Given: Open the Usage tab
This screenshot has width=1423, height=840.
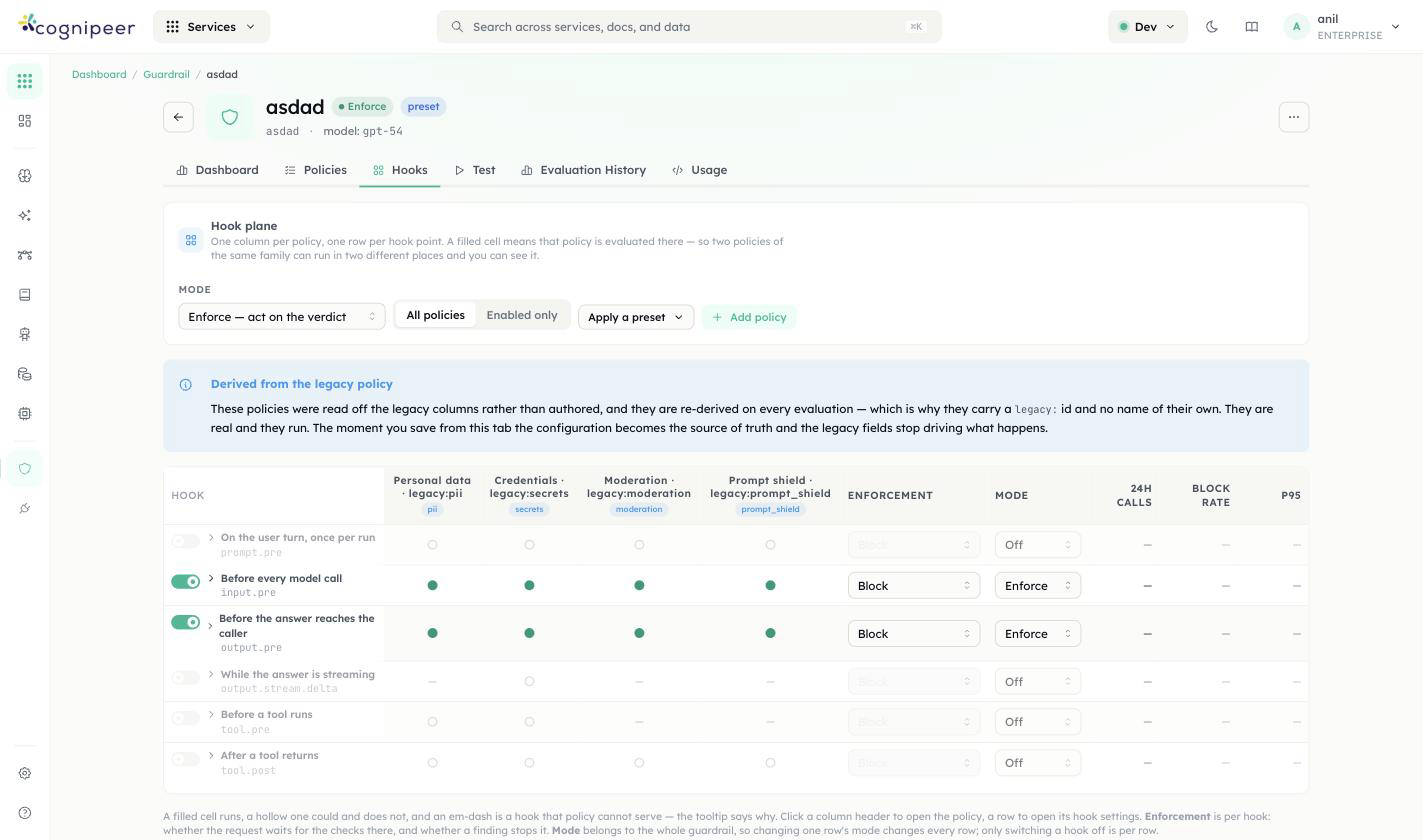Looking at the screenshot, I should click(x=700, y=170).
